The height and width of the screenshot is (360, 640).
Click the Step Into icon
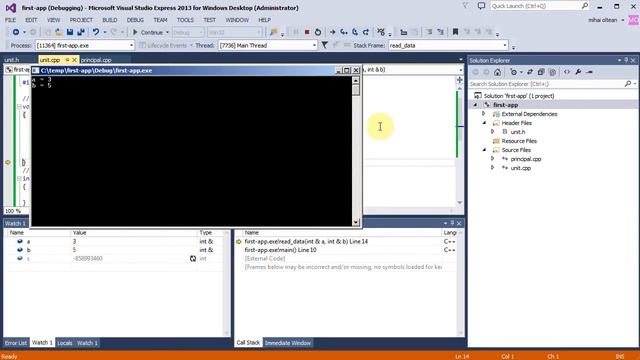point(344,32)
